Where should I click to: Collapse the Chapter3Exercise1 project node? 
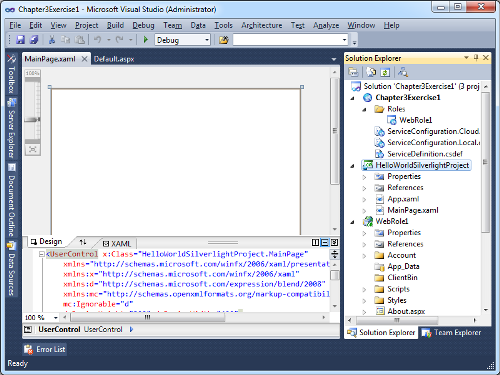coord(352,98)
